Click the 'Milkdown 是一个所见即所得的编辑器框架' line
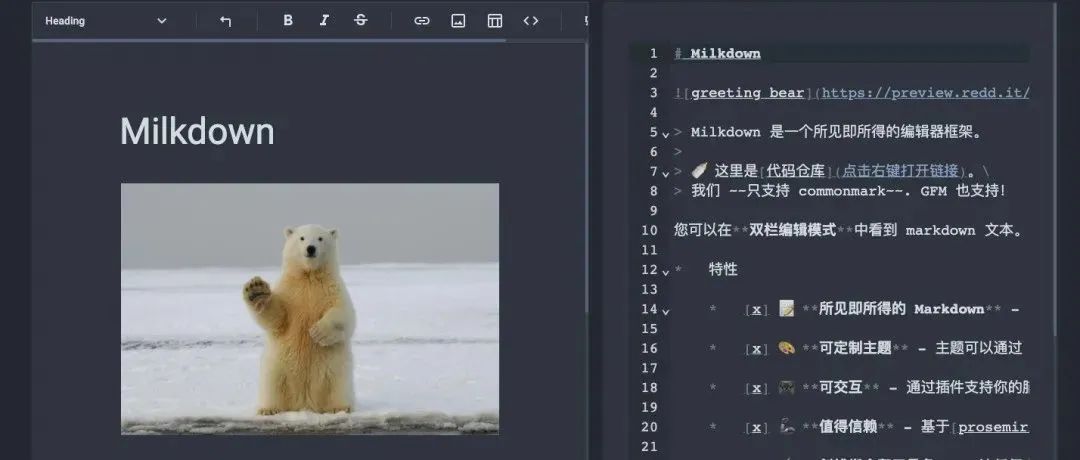1080x460 pixels. [x=837, y=132]
